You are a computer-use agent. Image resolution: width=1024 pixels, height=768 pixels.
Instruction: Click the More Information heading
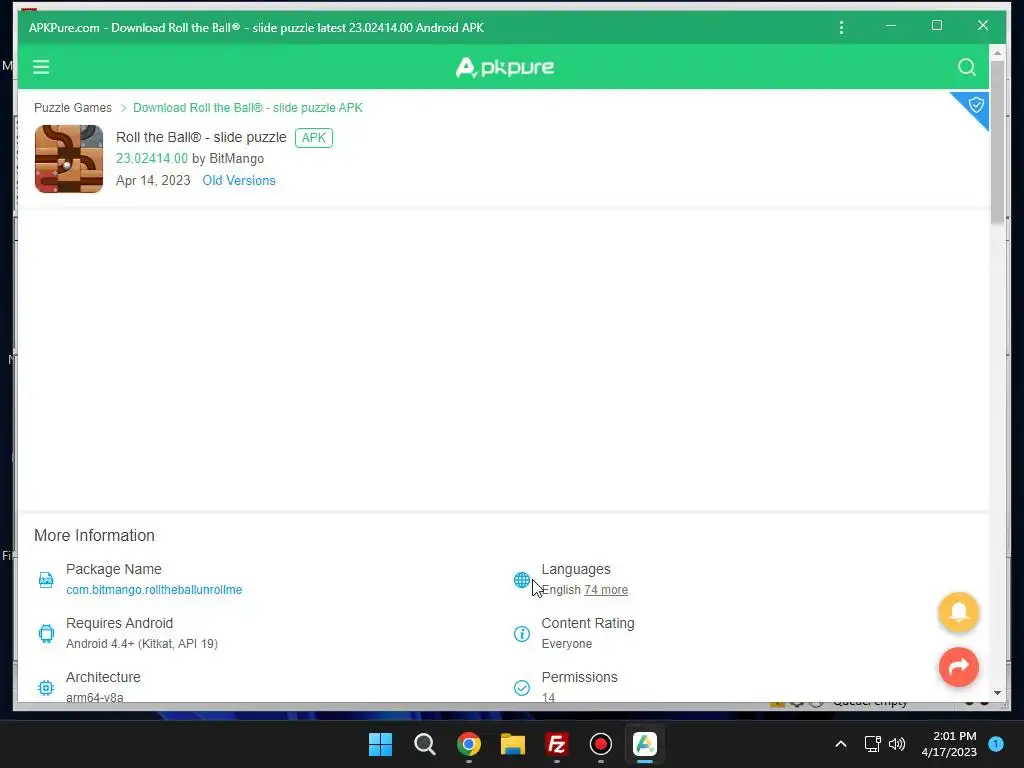click(95, 536)
